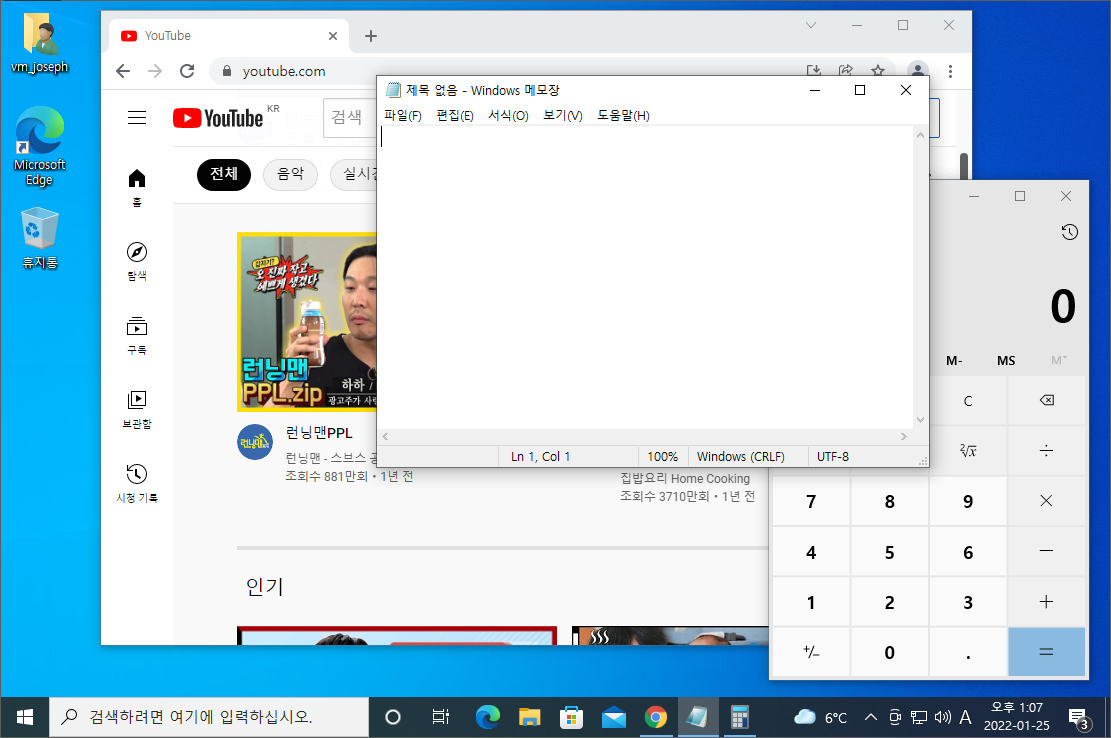Click the YouTube search box
Screen dimensions: 1111x738
coord(350,117)
